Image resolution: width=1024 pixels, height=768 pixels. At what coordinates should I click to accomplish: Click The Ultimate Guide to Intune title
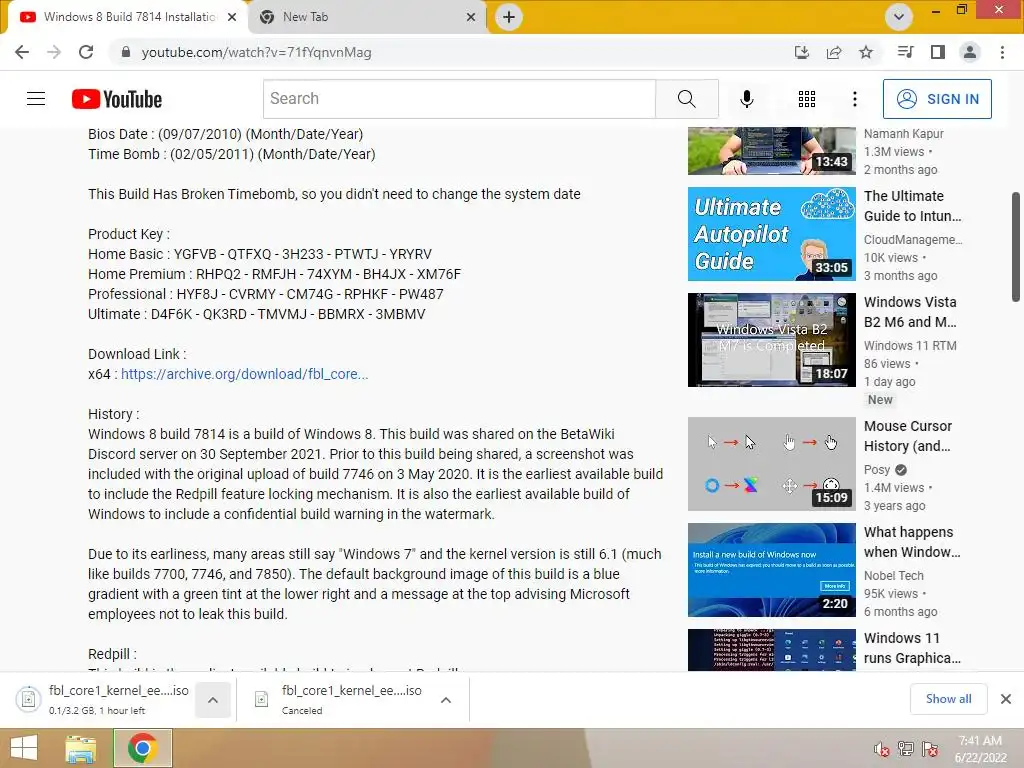pos(912,206)
